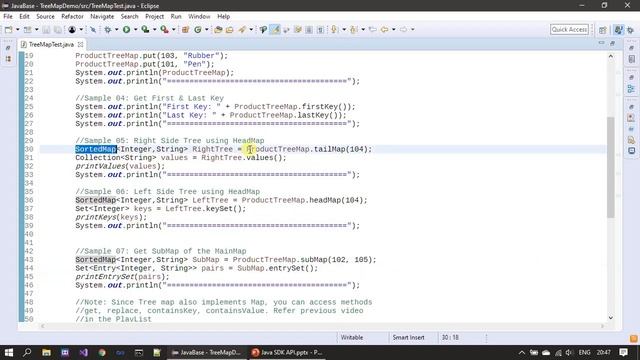The width and height of the screenshot is (640, 360).
Task: Click the Open Perspective icon
Action: click(x=603, y=30)
